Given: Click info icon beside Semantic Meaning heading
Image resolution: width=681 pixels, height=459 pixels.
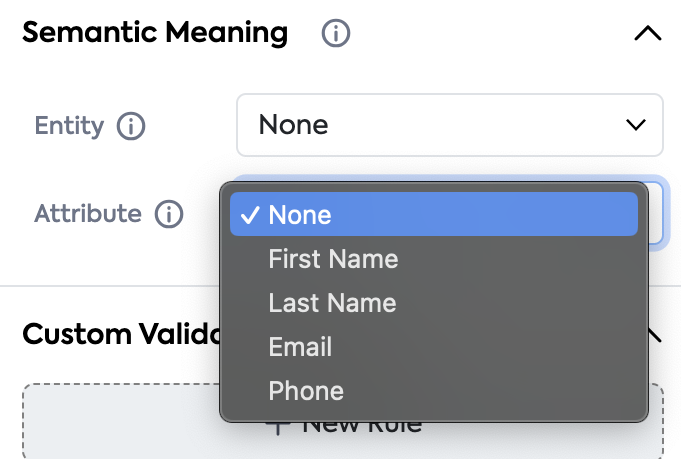Looking at the screenshot, I should click(x=336, y=33).
